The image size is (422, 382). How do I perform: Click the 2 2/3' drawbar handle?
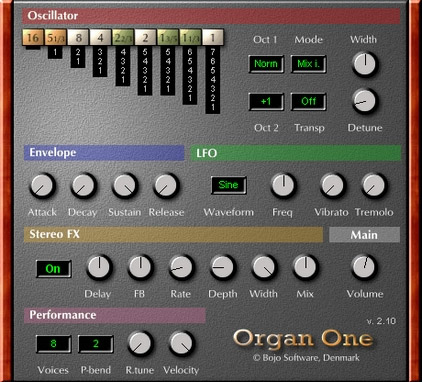(x=123, y=38)
